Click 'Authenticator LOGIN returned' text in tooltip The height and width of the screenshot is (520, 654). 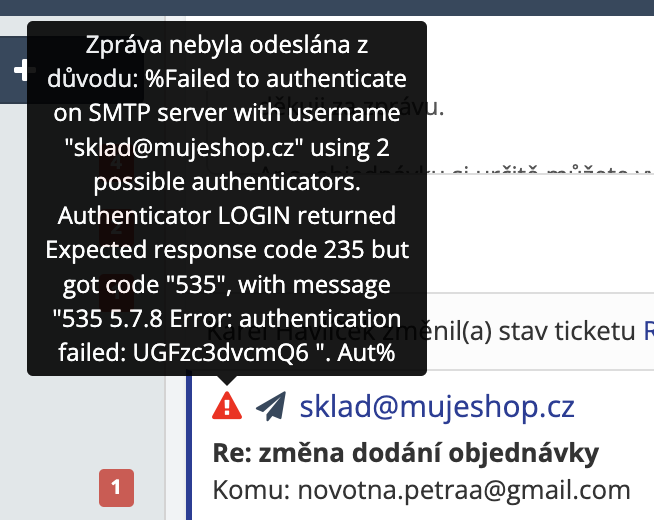(227, 215)
